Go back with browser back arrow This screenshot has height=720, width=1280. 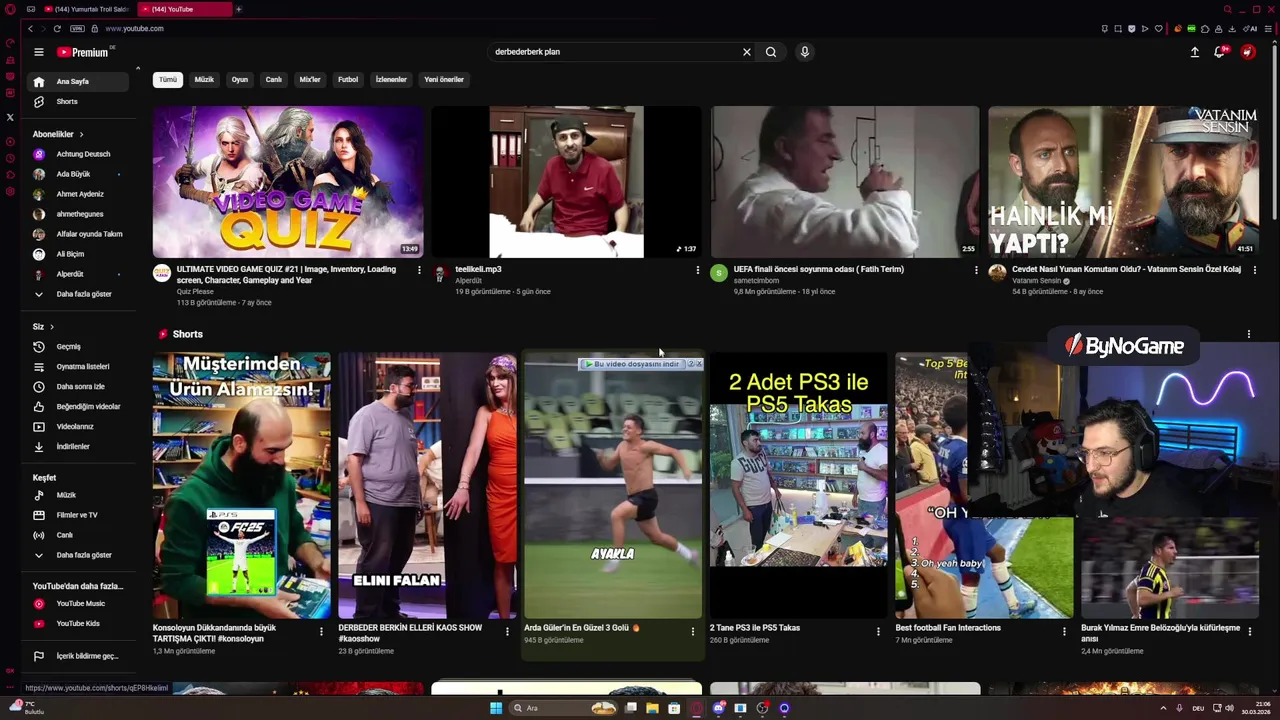pos(30,28)
